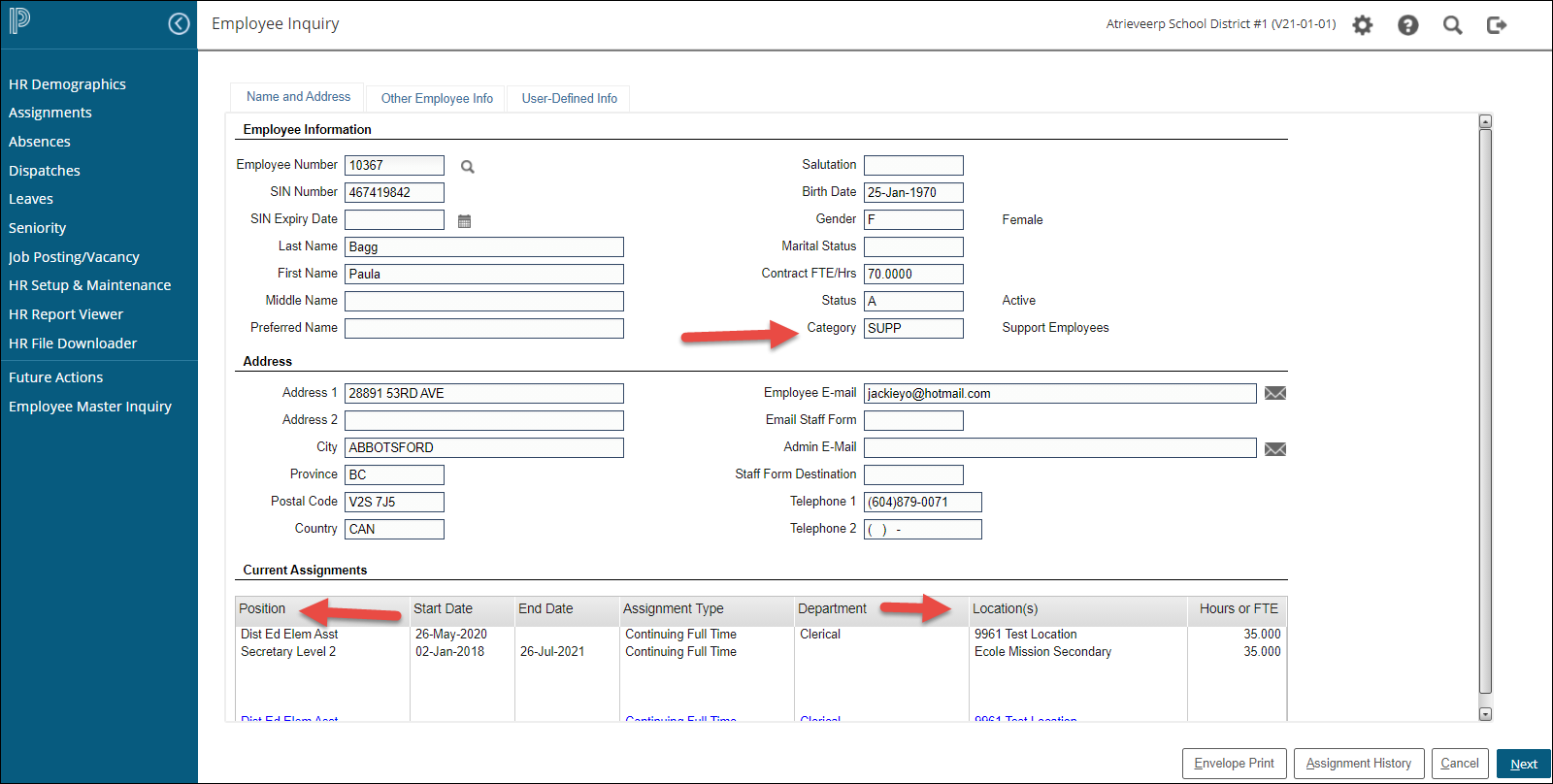Viewport: 1553px width, 784px height.
Task: Click the logout icon in the header
Action: click(1497, 25)
